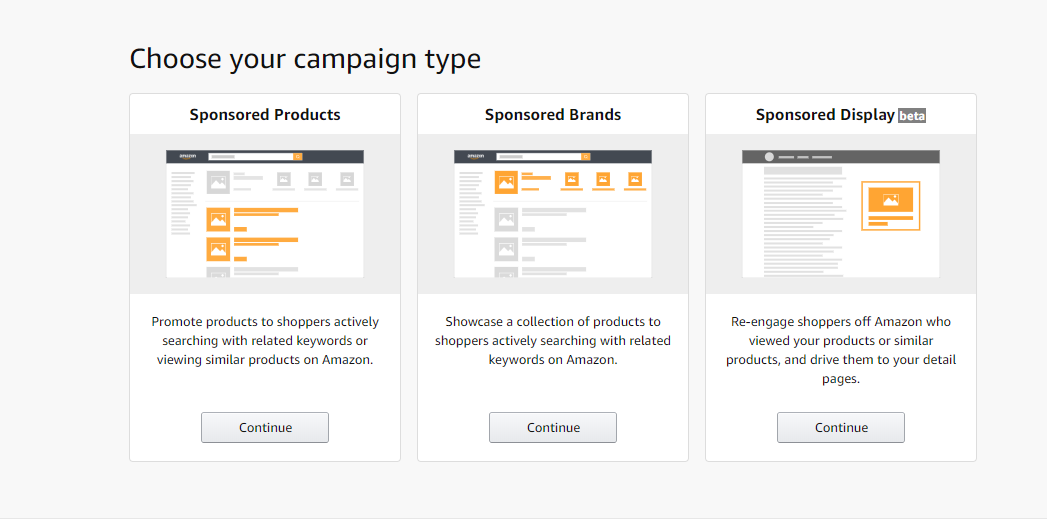Click the beta badge beside Sponsored Display
The image size is (1047, 530).
[912, 116]
